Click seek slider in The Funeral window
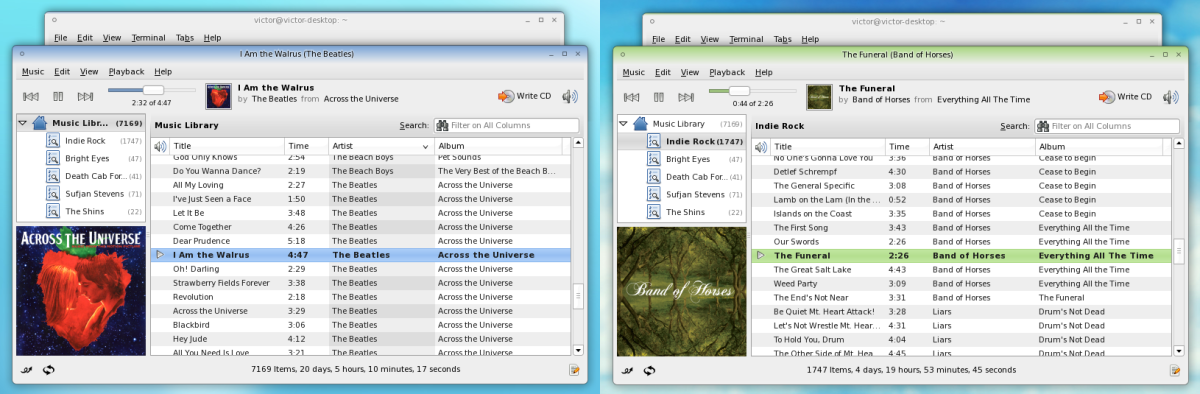The image size is (1200, 394). (x=752, y=90)
